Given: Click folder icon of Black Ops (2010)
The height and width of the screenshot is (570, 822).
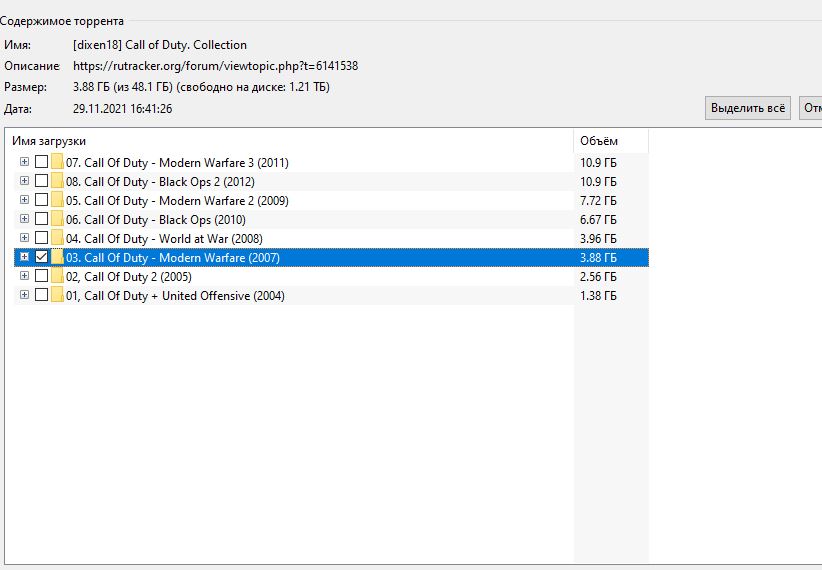Looking at the screenshot, I should pyautogui.click(x=57, y=220).
